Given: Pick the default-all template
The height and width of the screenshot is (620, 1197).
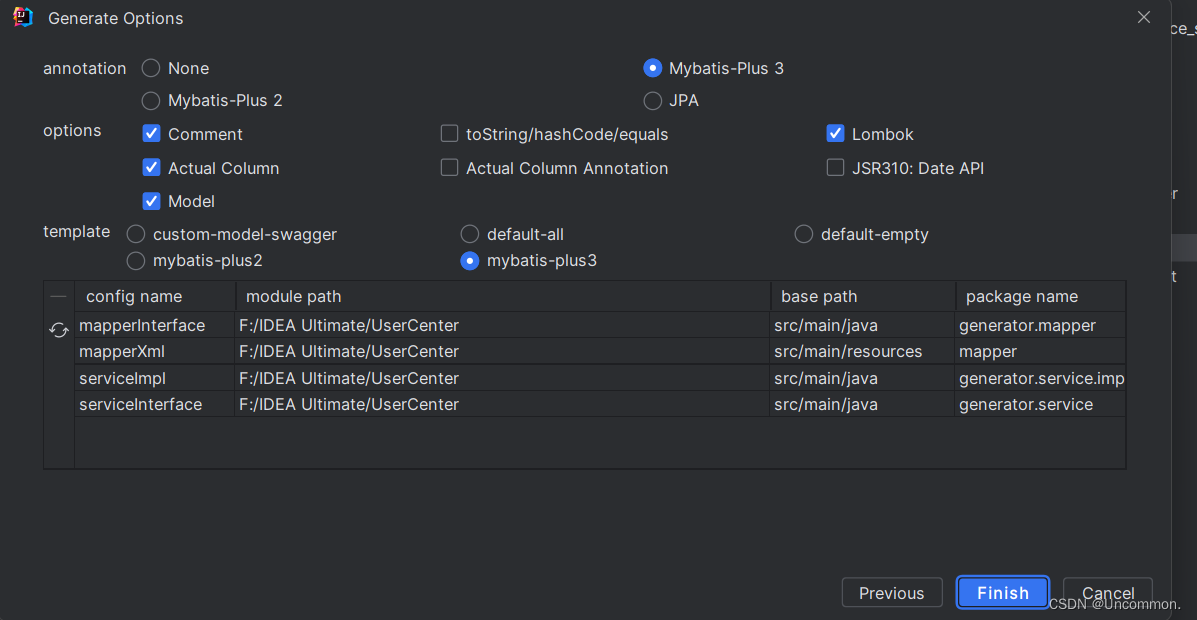Looking at the screenshot, I should pos(470,234).
